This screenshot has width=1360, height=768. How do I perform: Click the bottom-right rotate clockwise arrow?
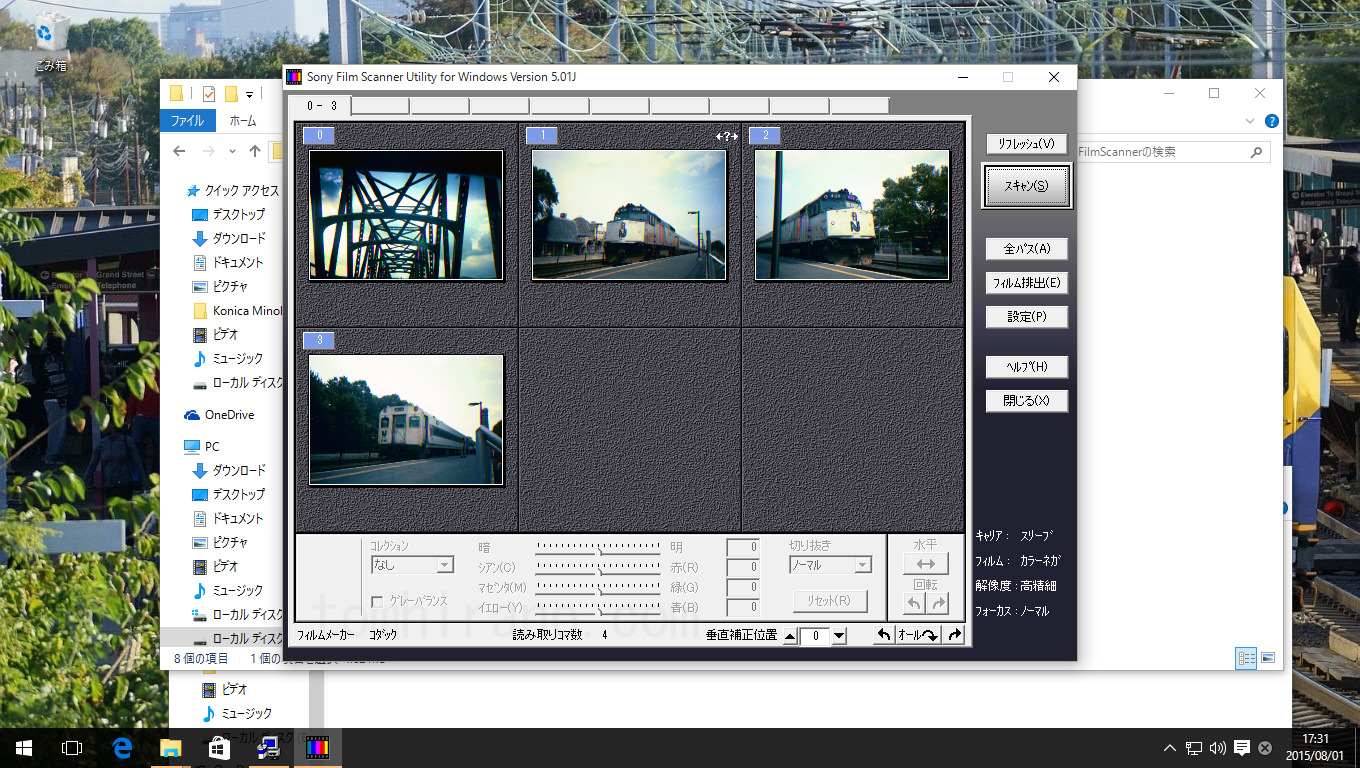coord(954,635)
